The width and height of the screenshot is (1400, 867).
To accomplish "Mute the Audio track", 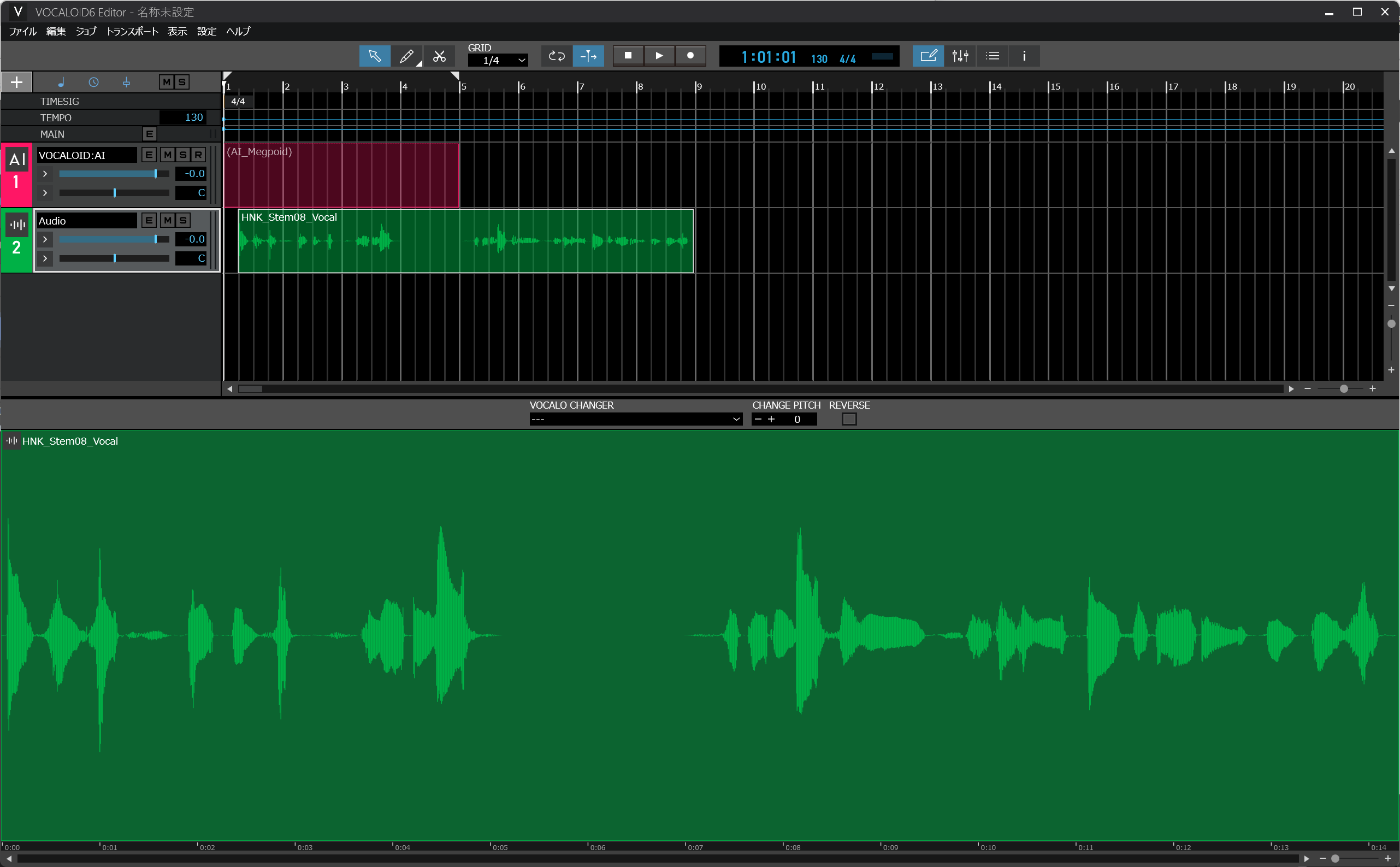I will (167, 220).
